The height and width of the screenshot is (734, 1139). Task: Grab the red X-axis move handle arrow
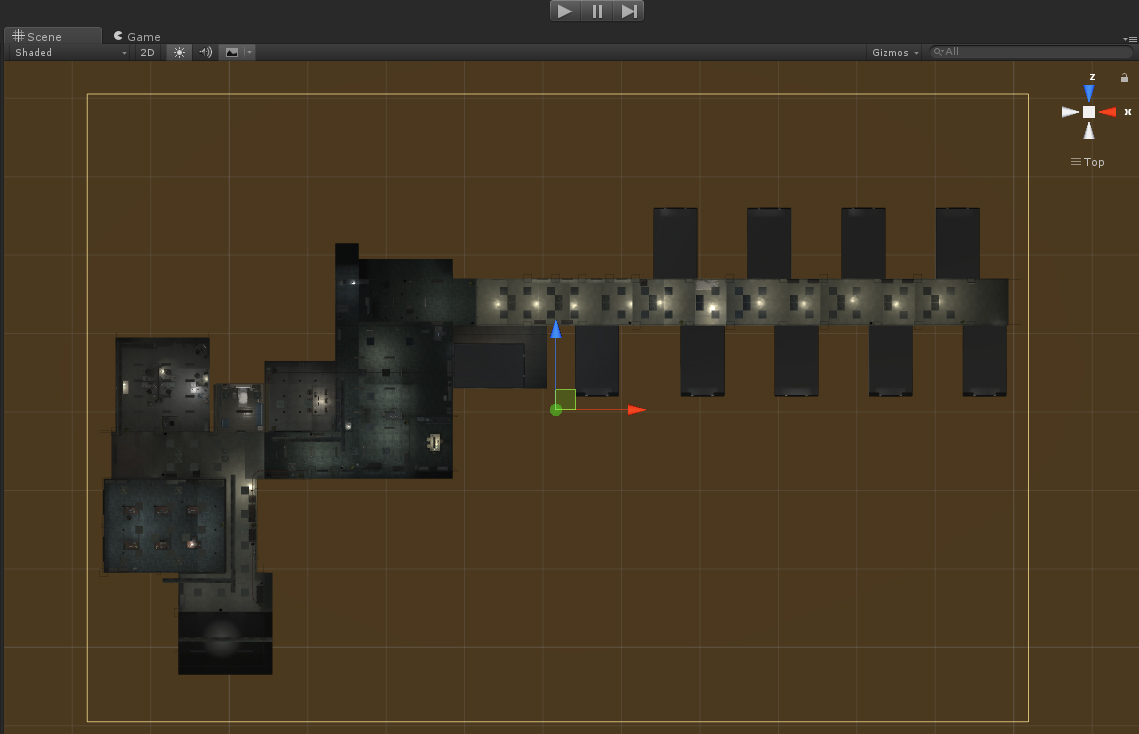[636, 410]
